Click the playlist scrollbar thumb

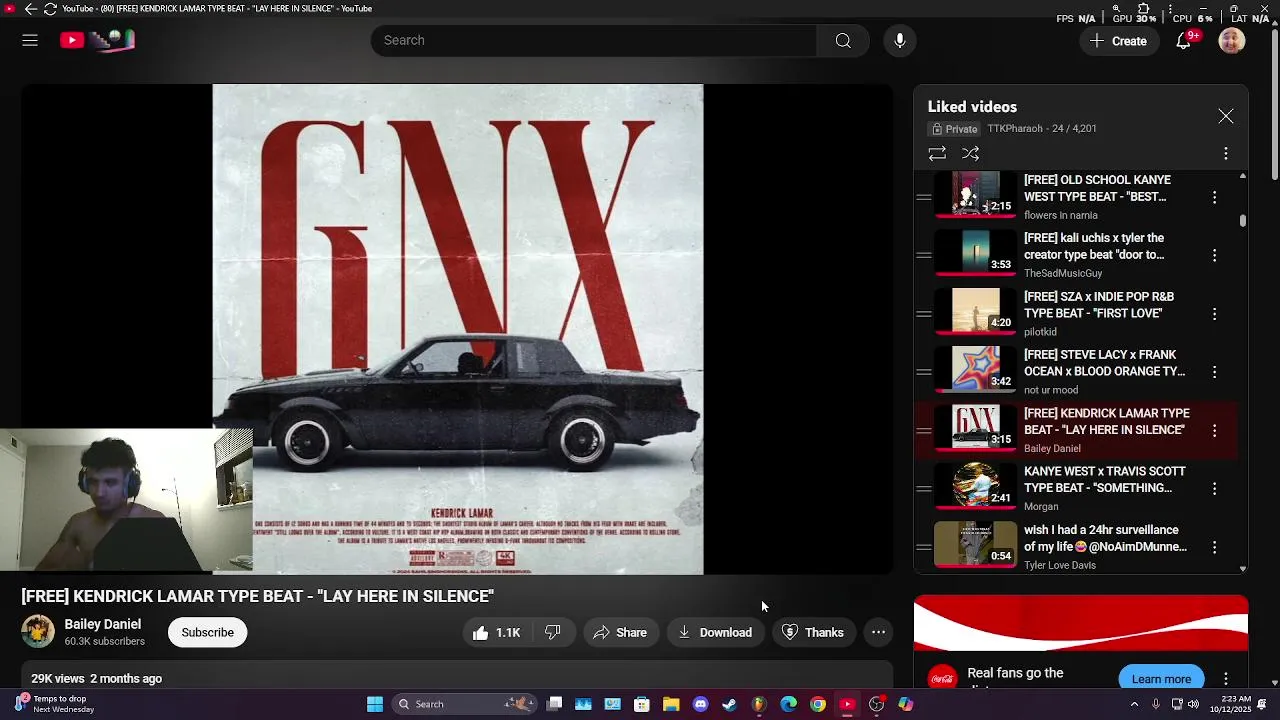(x=1243, y=220)
